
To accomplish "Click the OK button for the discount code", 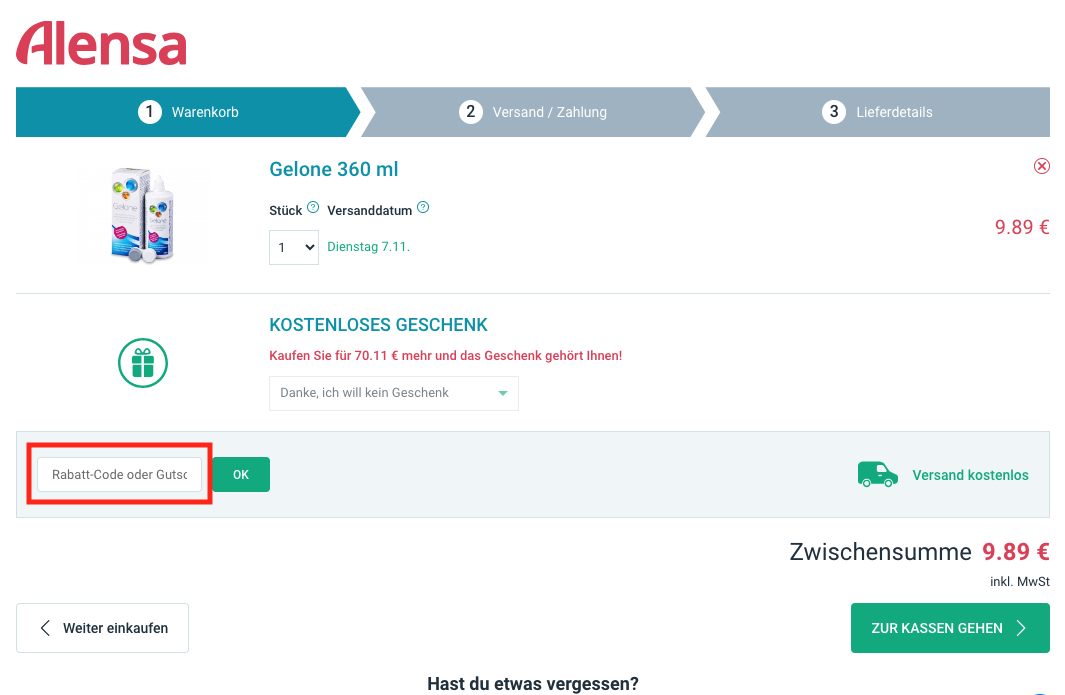I will 241,474.
